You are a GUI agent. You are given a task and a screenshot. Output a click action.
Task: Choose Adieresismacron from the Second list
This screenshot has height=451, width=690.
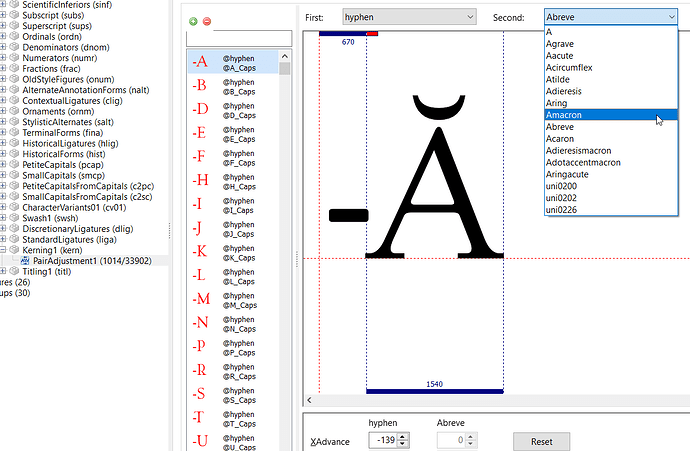click(x=611, y=150)
